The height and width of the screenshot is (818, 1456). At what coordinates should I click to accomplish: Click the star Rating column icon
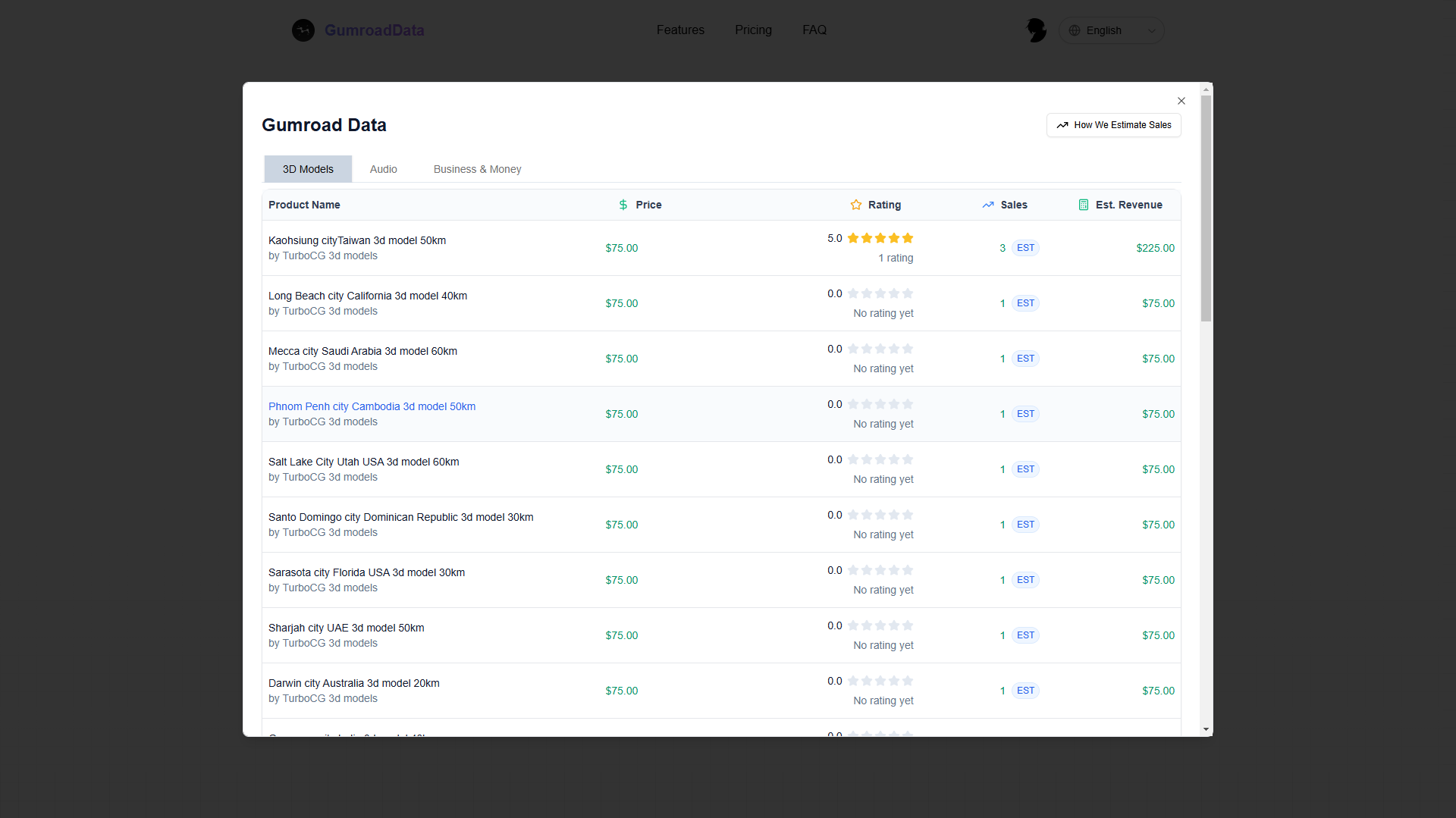(856, 205)
